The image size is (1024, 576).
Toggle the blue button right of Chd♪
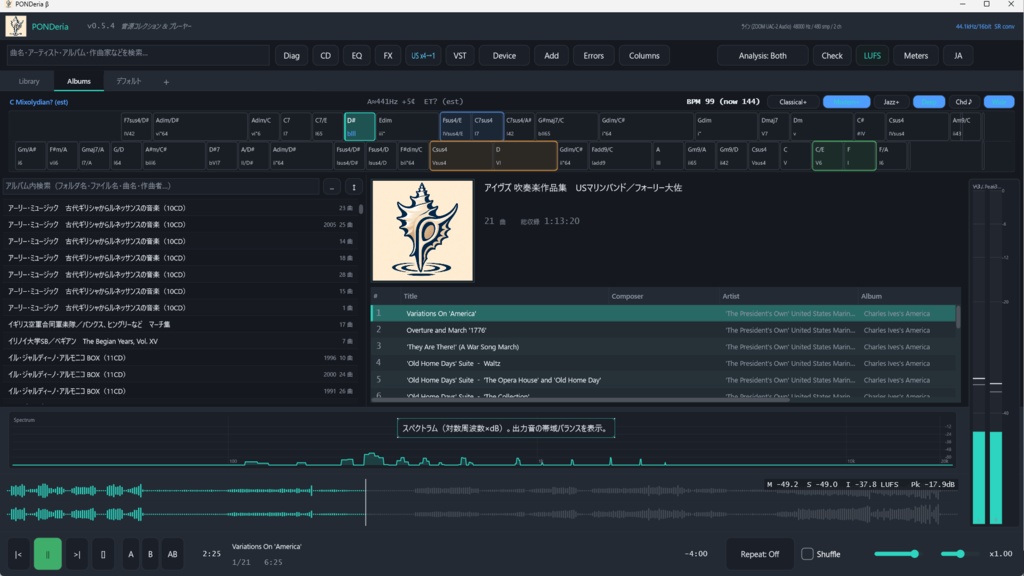pos(999,102)
